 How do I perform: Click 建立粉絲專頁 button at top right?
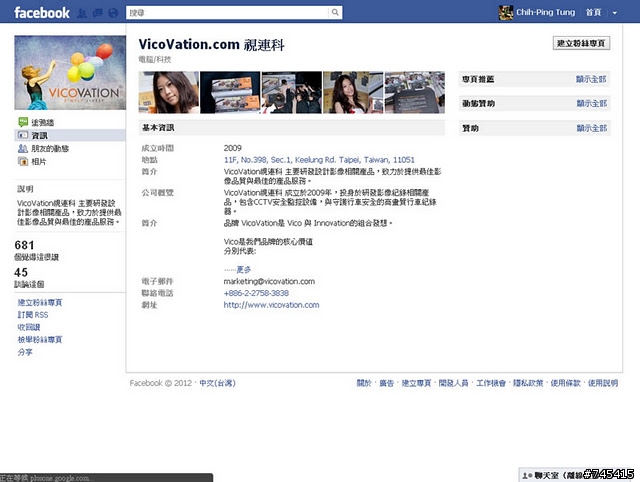581,43
